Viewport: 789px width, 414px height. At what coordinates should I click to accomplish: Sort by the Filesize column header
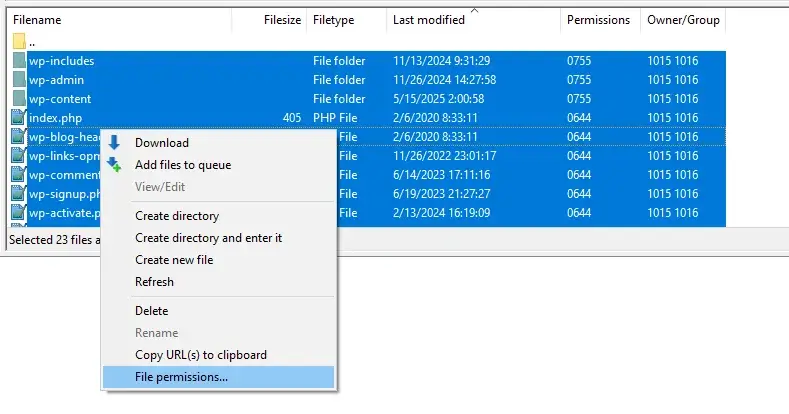(281, 20)
